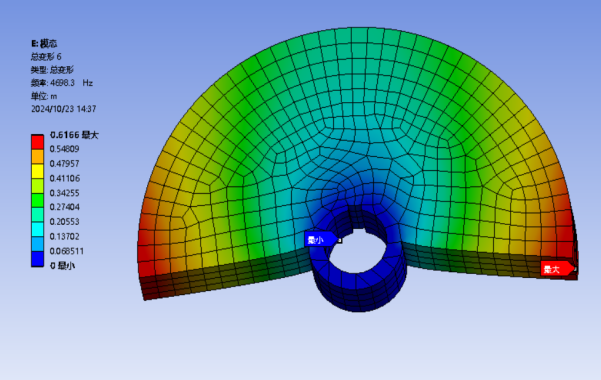Click the legend value '0.13702'
The width and height of the screenshot is (601, 380).
click(x=64, y=237)
